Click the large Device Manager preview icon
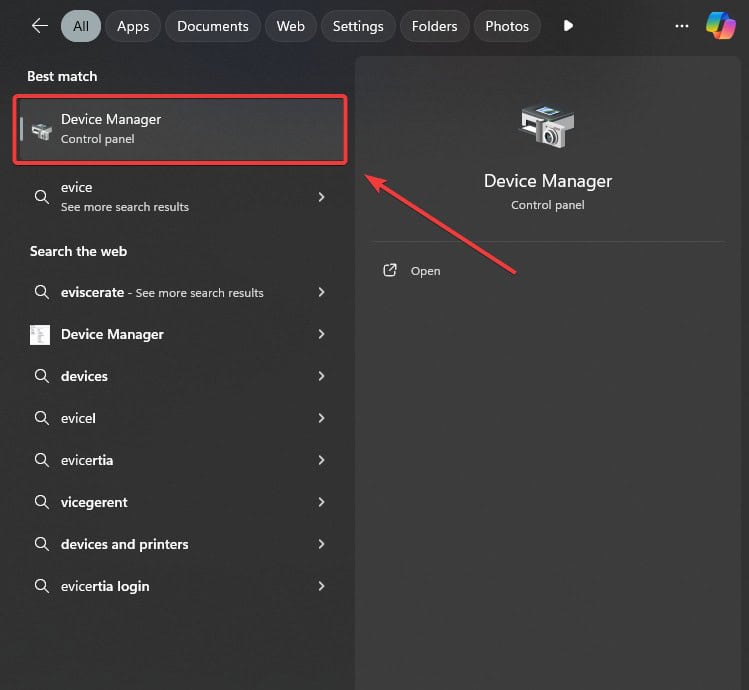The image size is (749, 690). coord(547,126)
